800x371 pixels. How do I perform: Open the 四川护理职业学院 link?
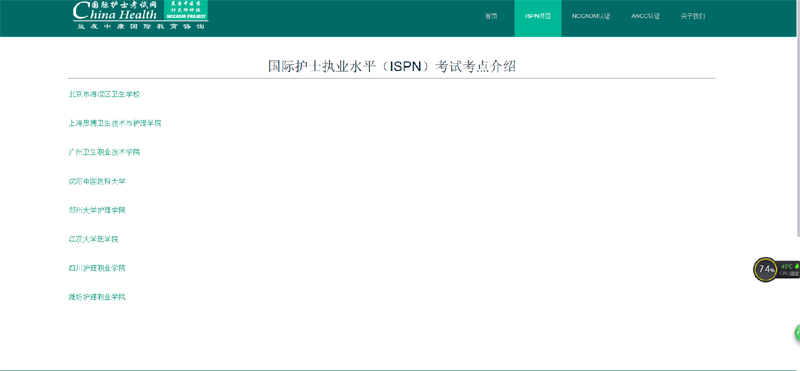97,268
